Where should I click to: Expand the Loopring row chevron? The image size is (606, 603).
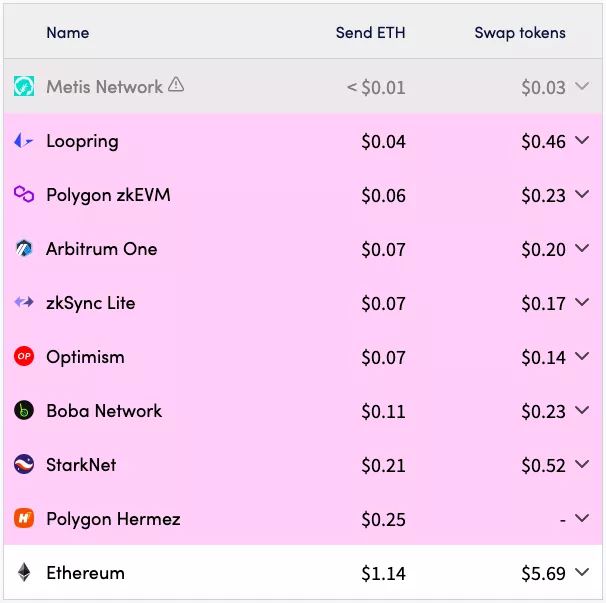583,141
